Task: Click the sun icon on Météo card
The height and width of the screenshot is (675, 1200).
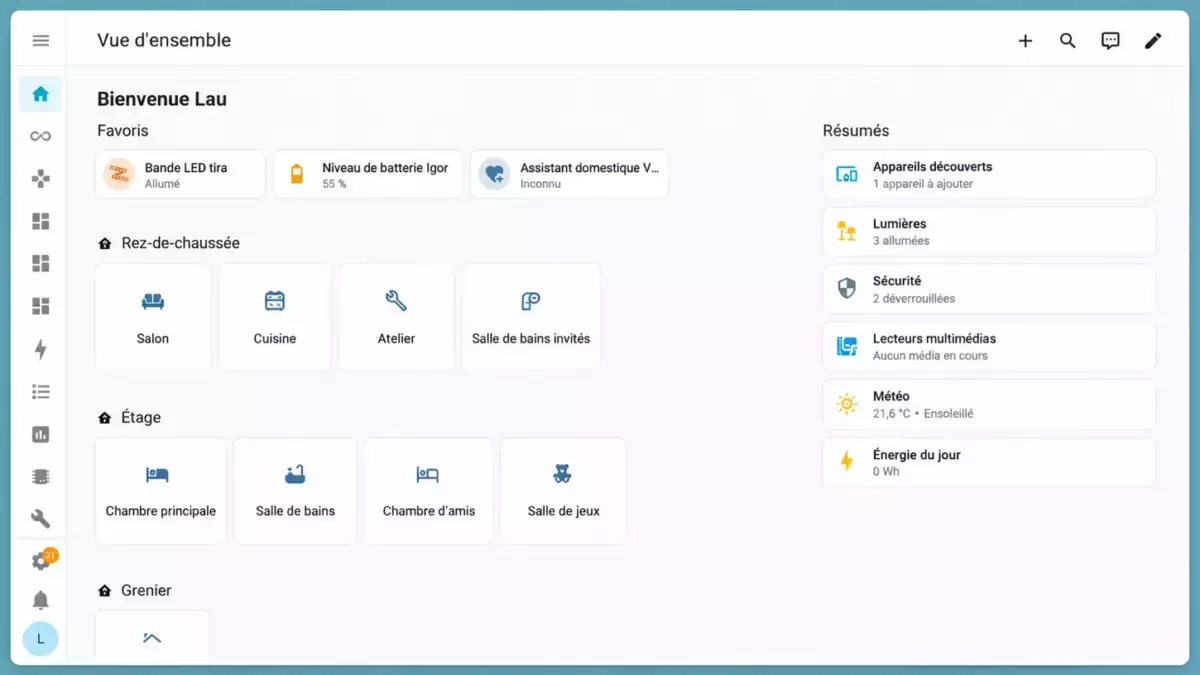Action: click(x=847, y=404)
